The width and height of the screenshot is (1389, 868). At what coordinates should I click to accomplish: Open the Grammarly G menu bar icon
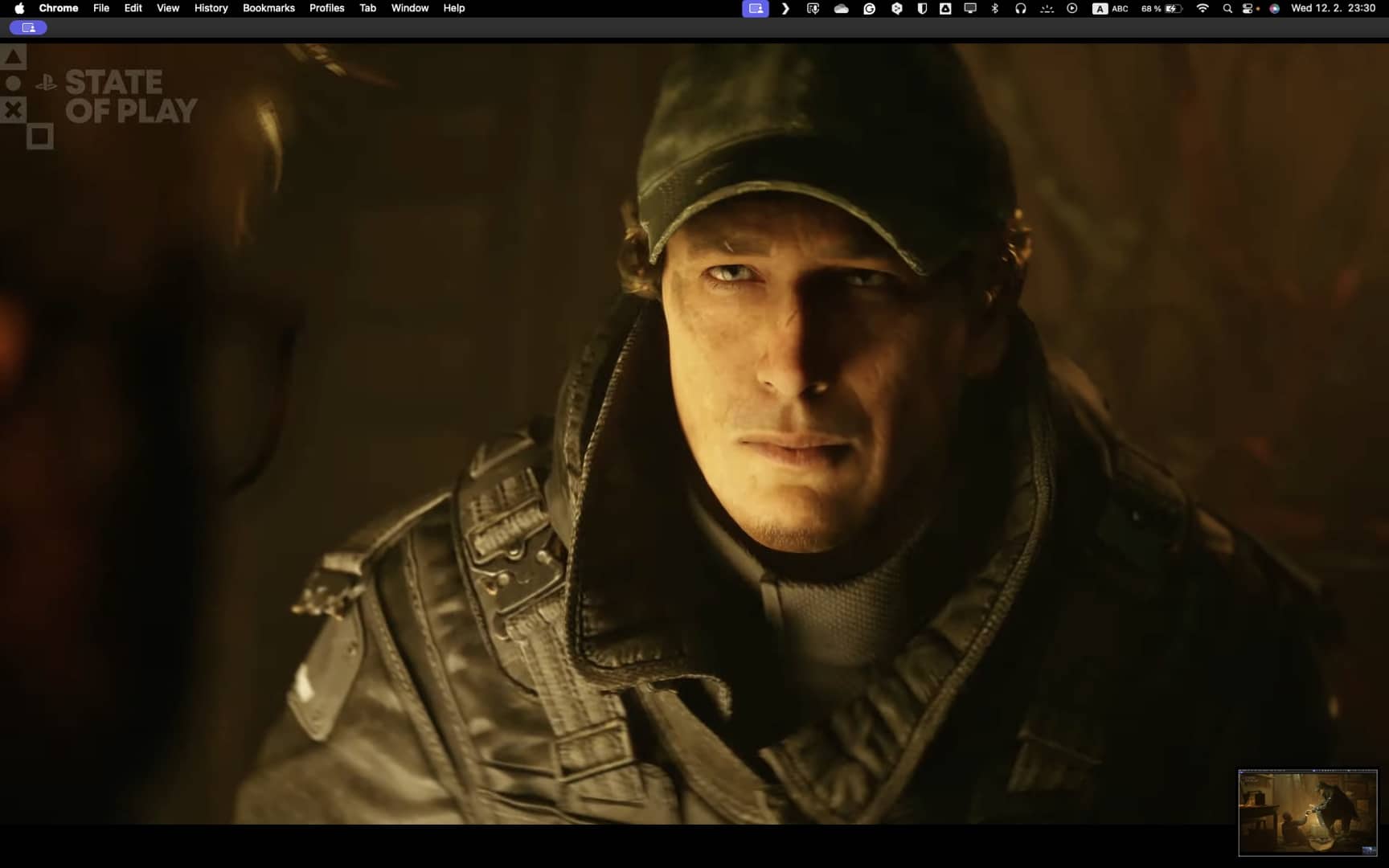869,8
